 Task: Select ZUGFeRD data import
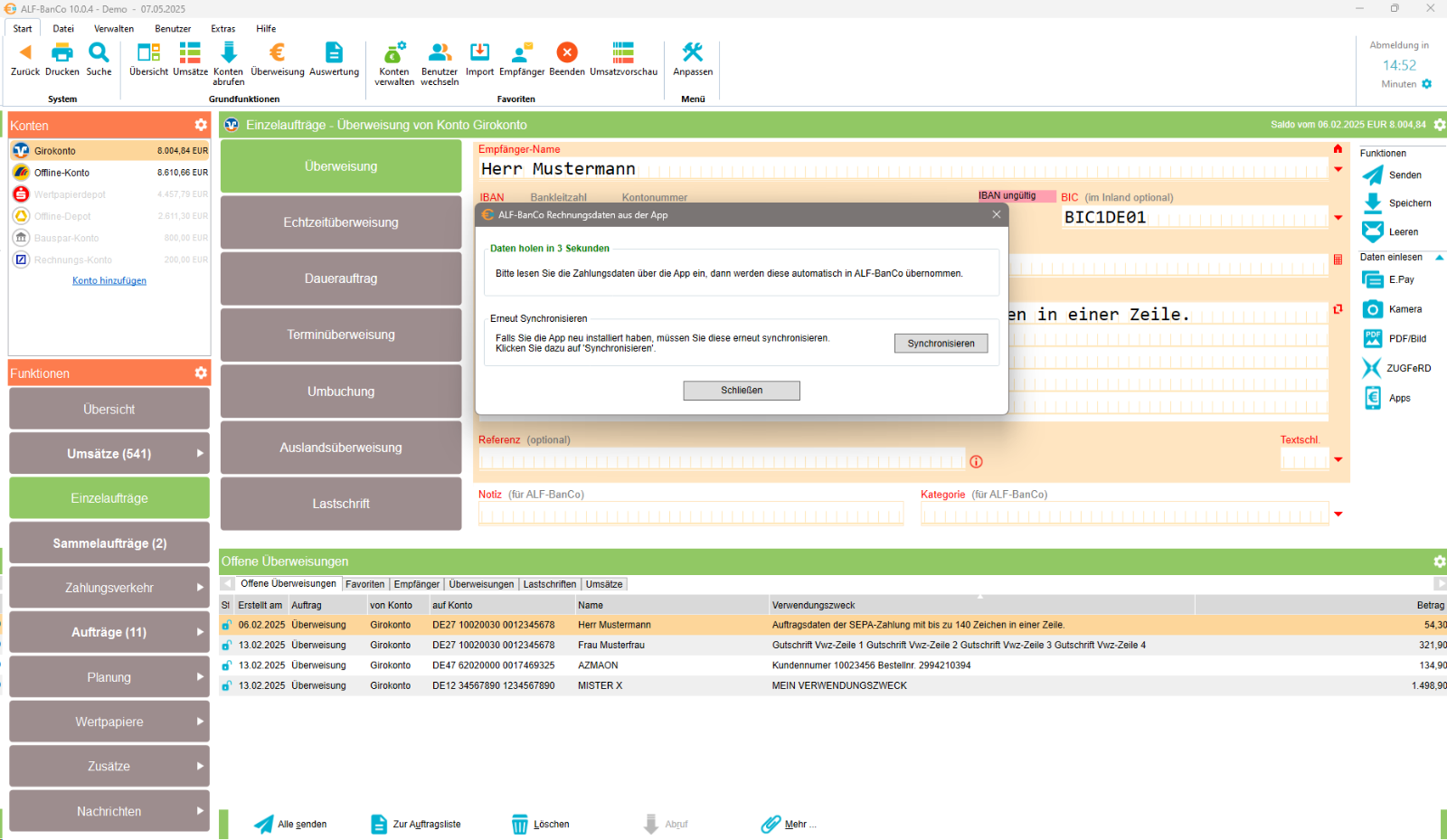[1372, 368]
